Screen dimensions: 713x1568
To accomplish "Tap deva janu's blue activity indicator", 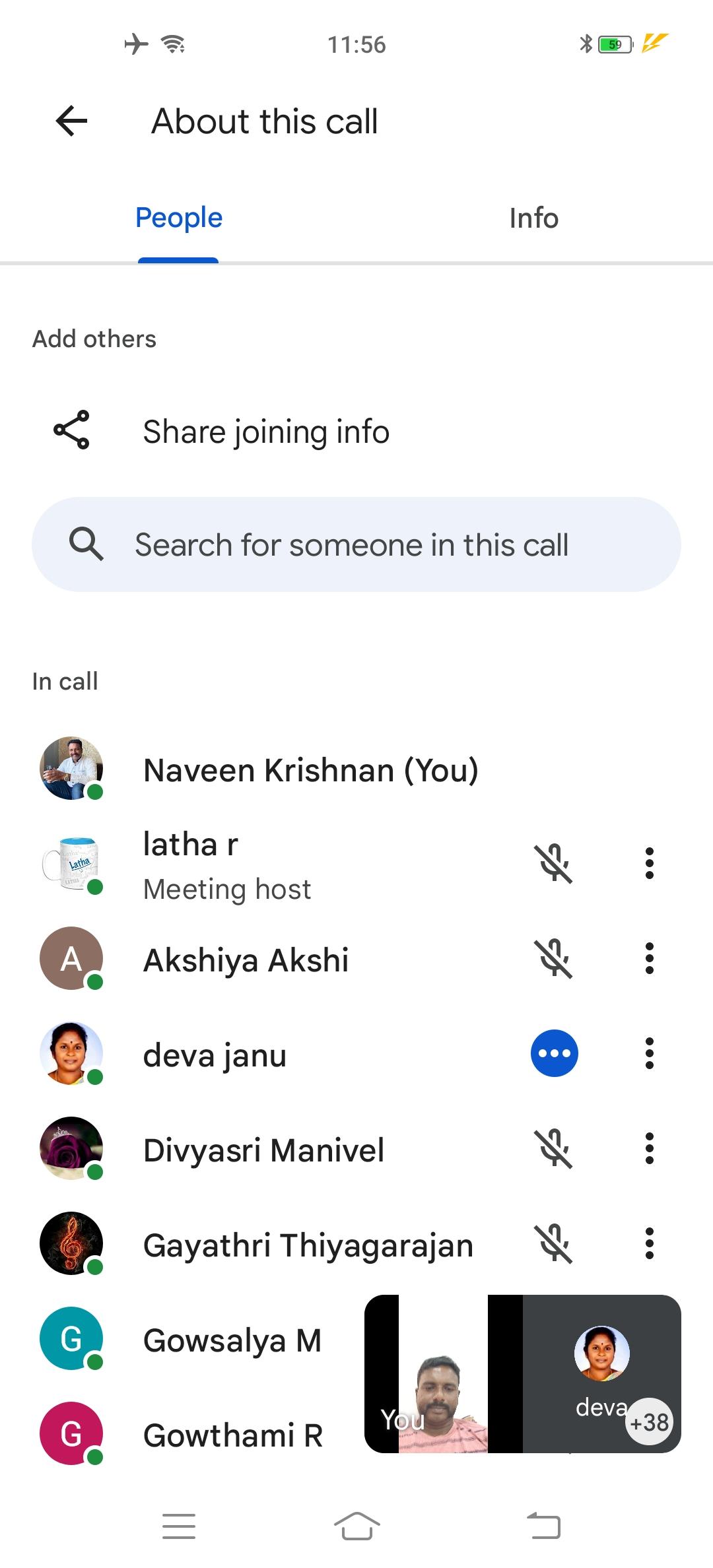I will click(x=554, y=1053).
